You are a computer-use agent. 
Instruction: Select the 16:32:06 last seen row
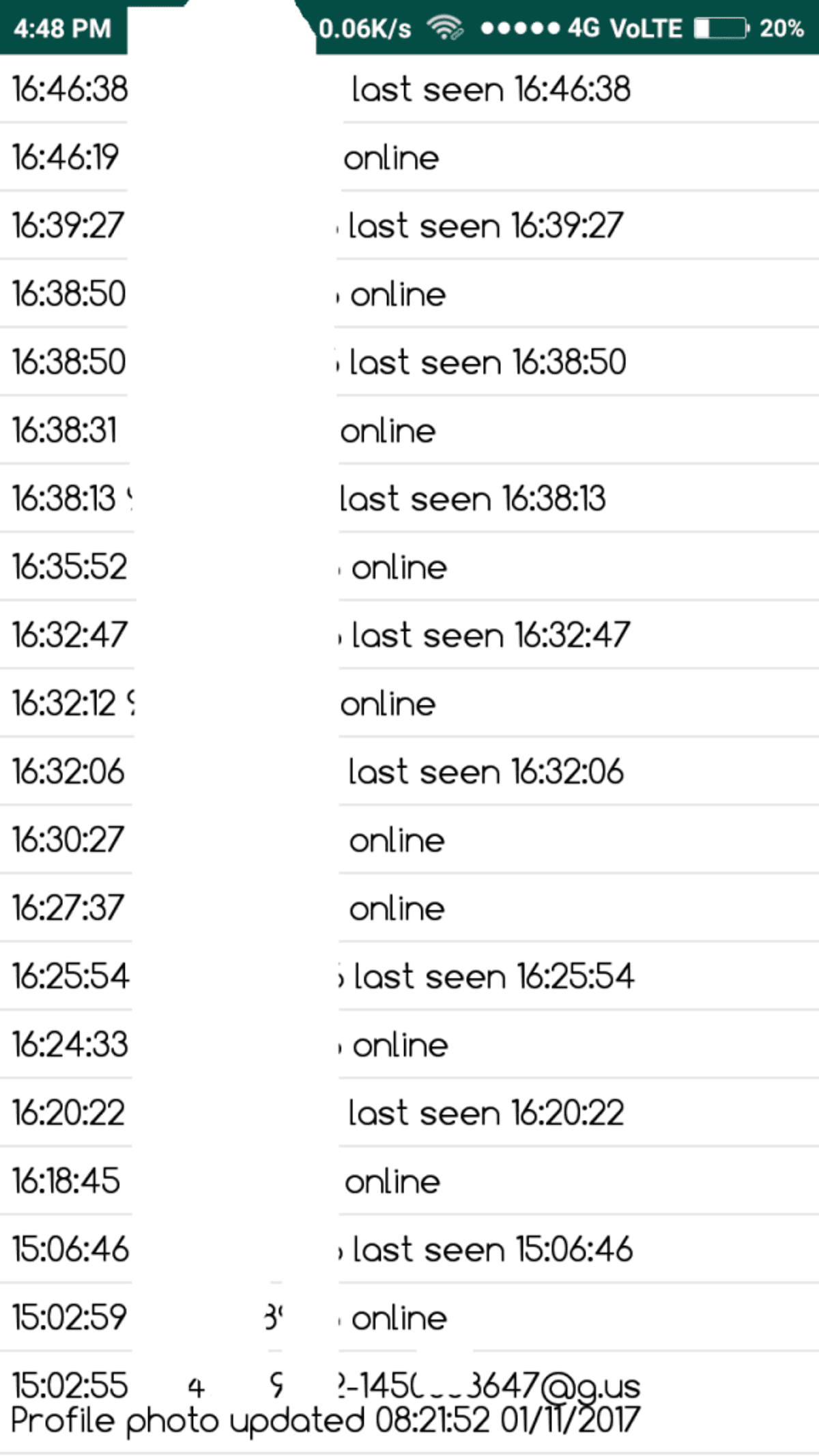[x=485, y=772]
